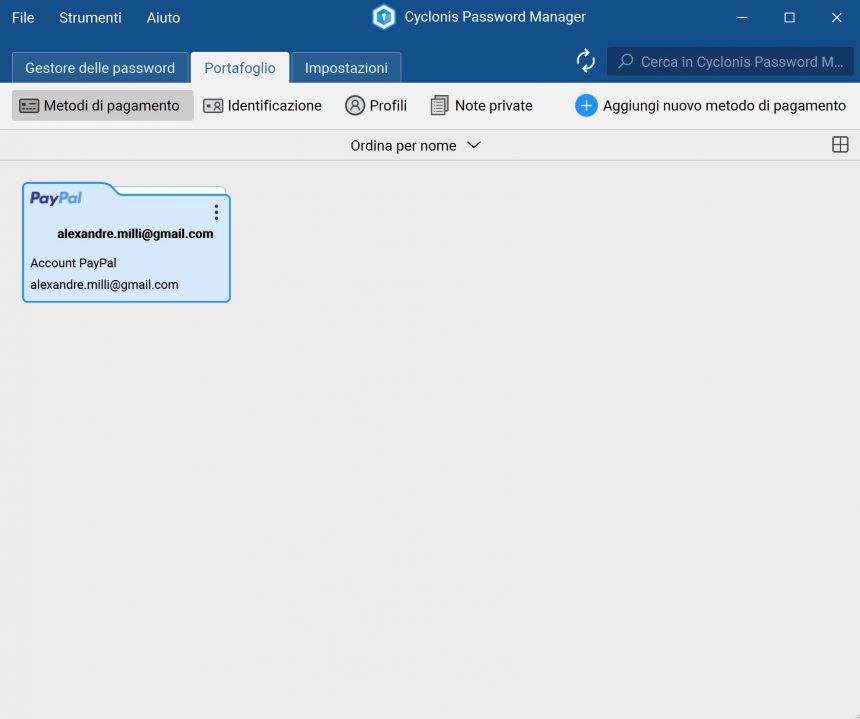Close the Cyclonis Password Manager window
Image resolution: width=860 pixels, height=719 pixels.
[x=836, y=18]
